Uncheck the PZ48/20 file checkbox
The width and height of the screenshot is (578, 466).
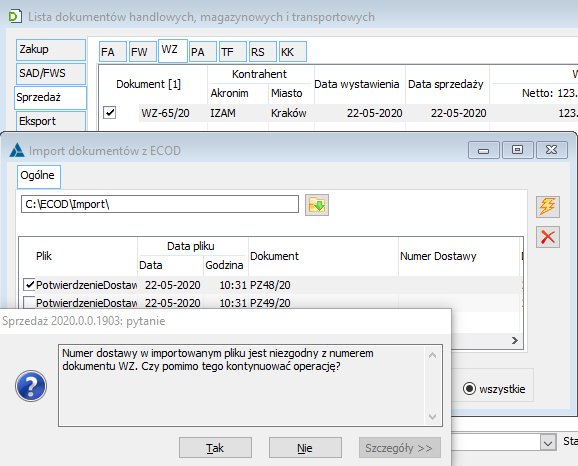coord(29,285)
